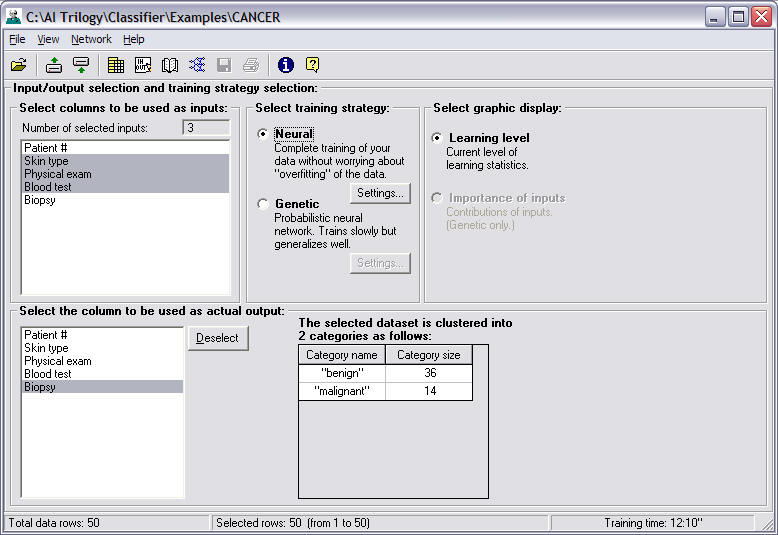Click the disabled Genetic Settings button
The height and width of the screenshot is (535, 778).
click(381, 263)
